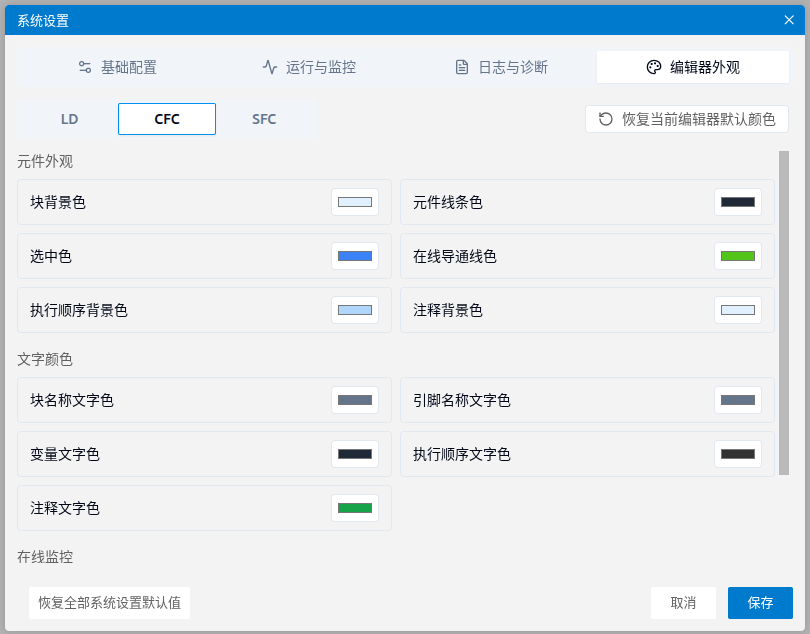Click the 执行顺序背景色 label
The width and height of the screenshot is (810, 634).
(x=79, y=310)
